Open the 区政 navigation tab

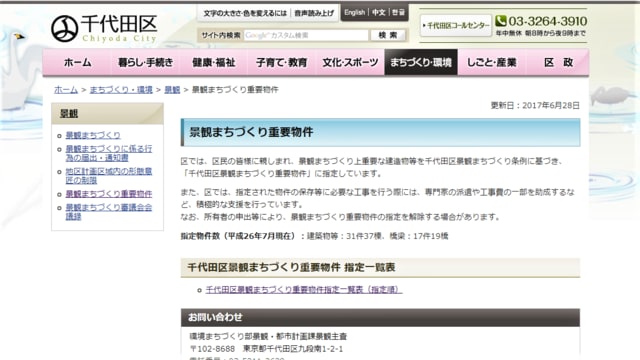point(558,62)
